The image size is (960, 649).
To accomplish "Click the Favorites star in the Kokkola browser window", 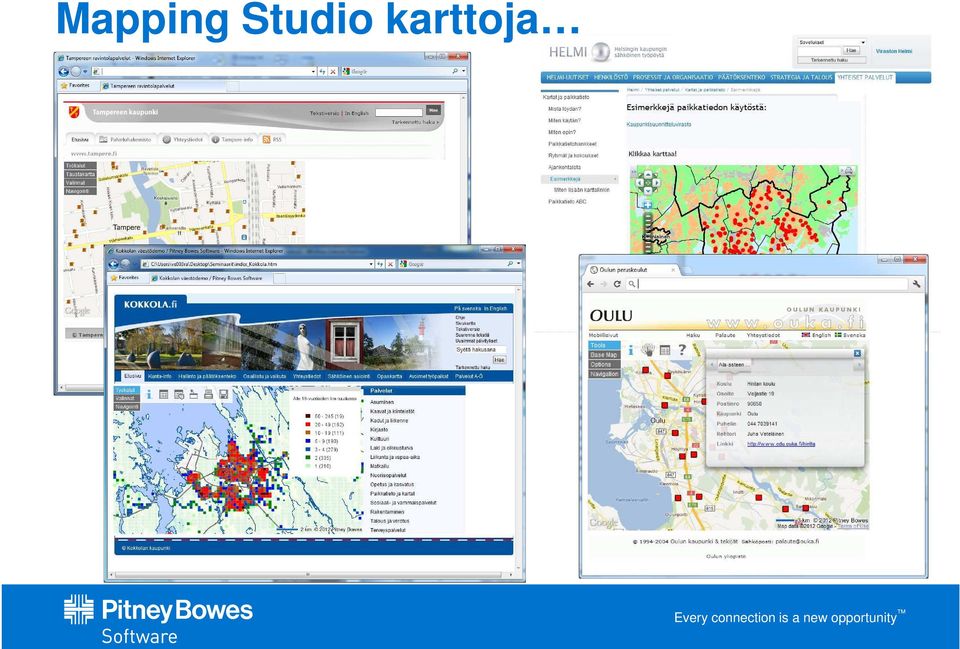I will (x=114, y=278).
